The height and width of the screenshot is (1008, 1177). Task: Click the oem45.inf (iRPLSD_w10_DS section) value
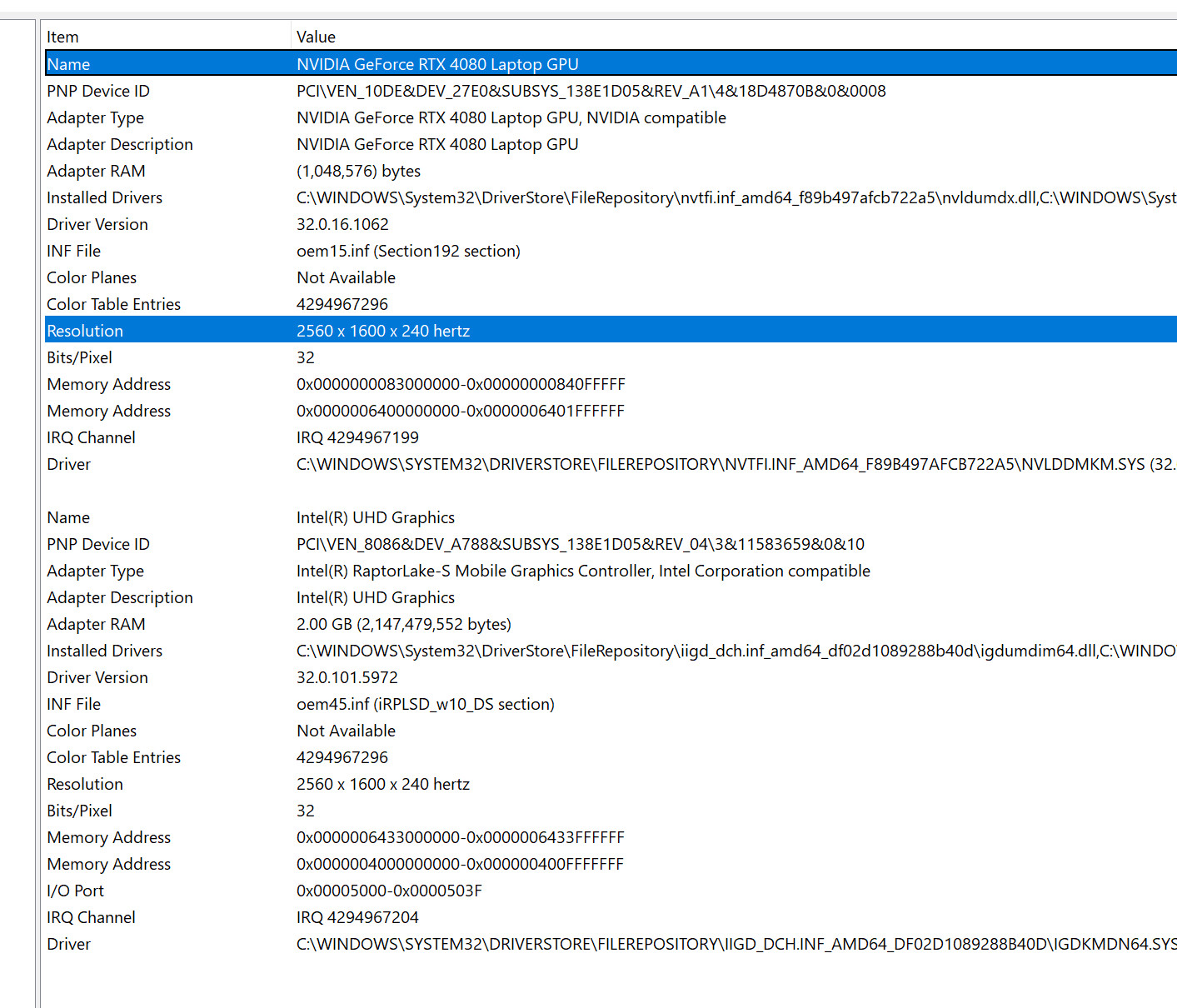[x=426, y=704]
